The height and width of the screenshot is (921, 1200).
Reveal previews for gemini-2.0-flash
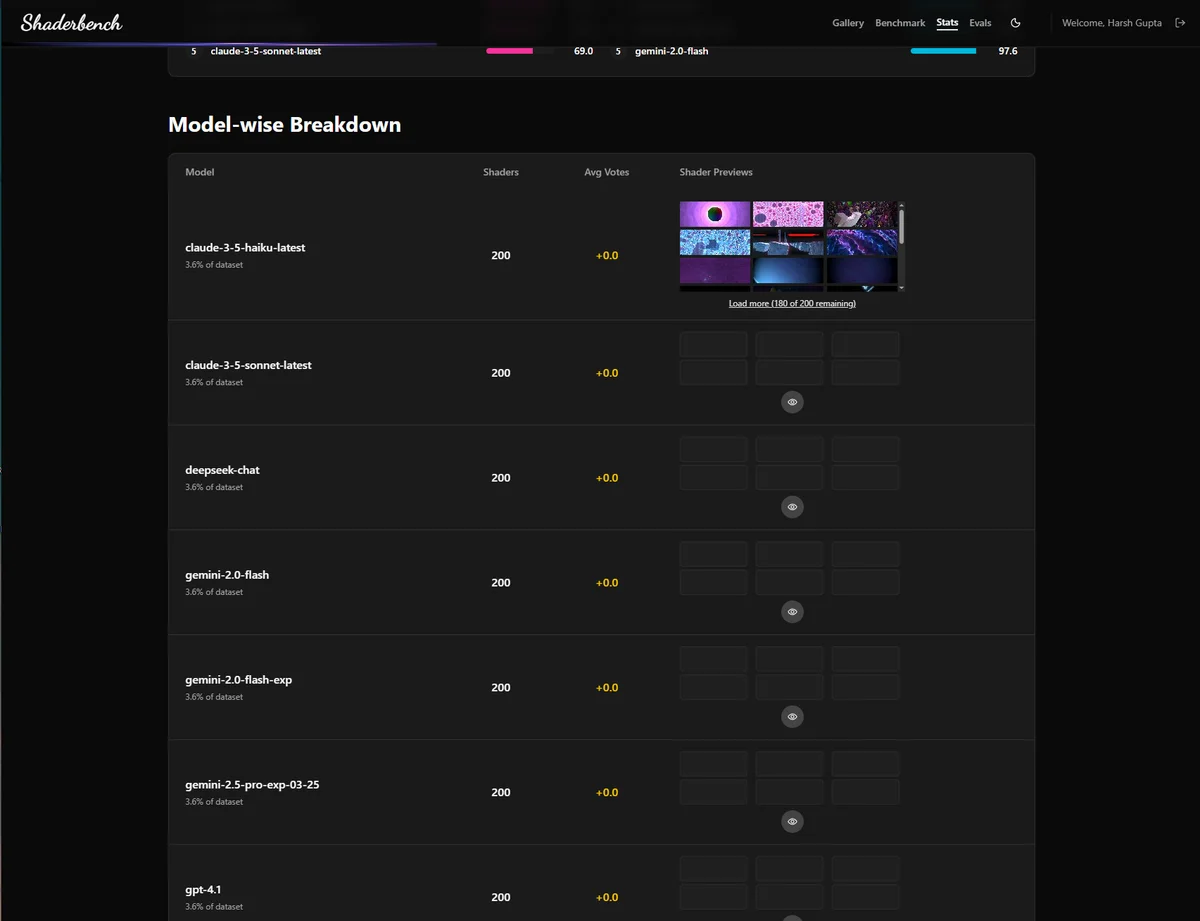point(791,611)
